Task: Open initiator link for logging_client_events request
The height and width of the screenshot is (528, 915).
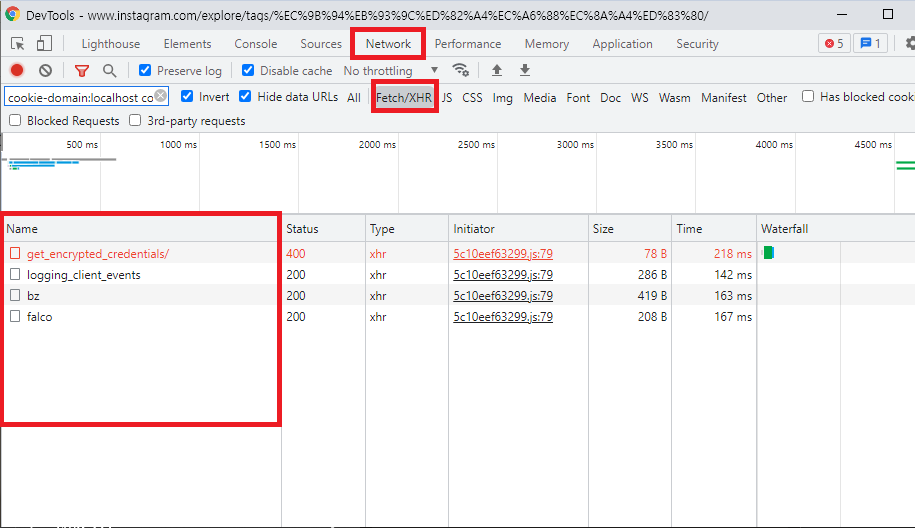Action: [x=503, y=275]
